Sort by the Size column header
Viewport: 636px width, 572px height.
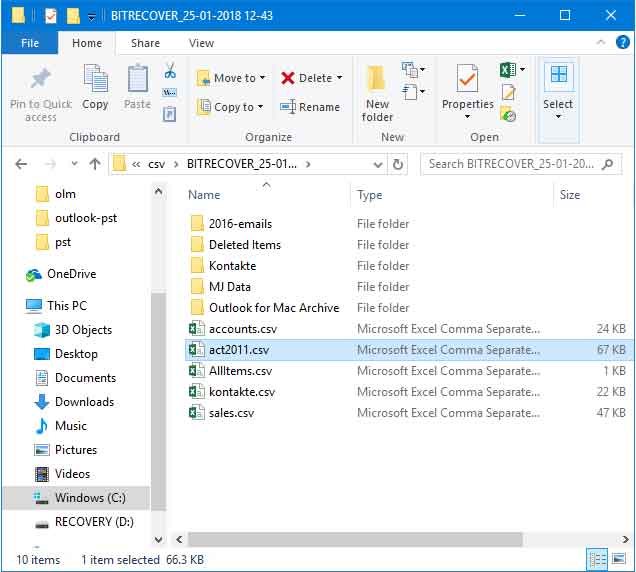[569, 195]
